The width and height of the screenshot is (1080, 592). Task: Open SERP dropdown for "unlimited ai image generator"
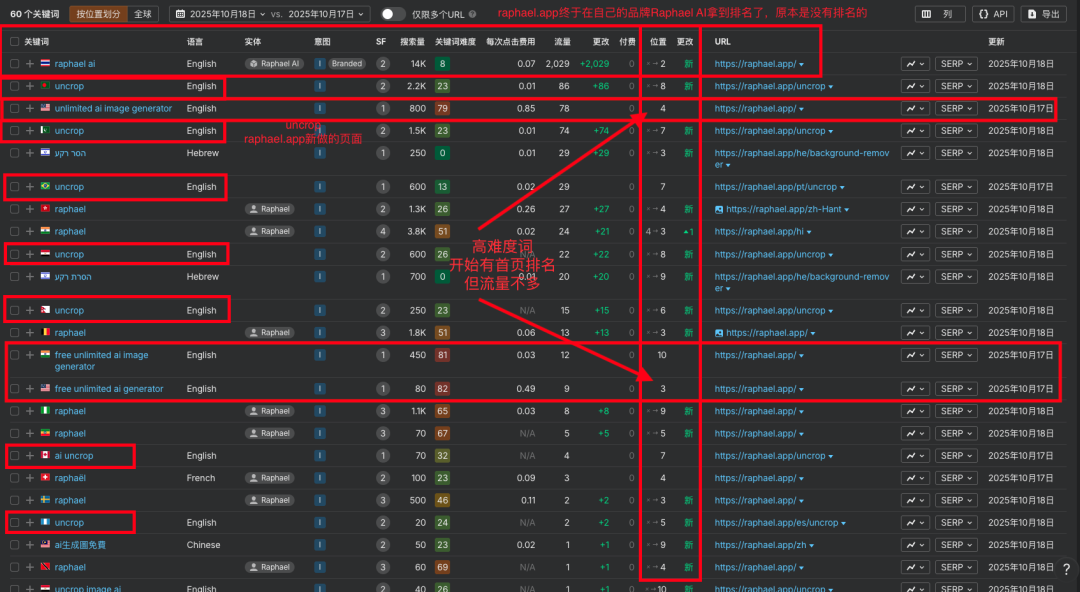(956, 108)
